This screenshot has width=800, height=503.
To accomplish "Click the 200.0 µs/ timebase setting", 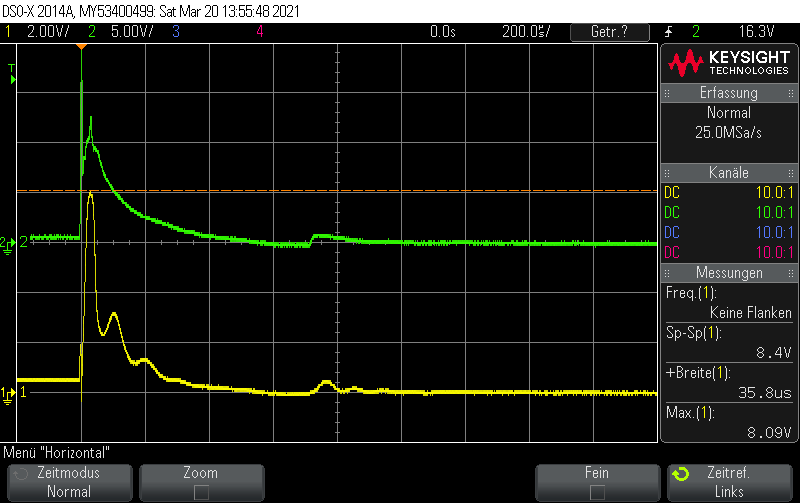I will [x=526, y=32].
